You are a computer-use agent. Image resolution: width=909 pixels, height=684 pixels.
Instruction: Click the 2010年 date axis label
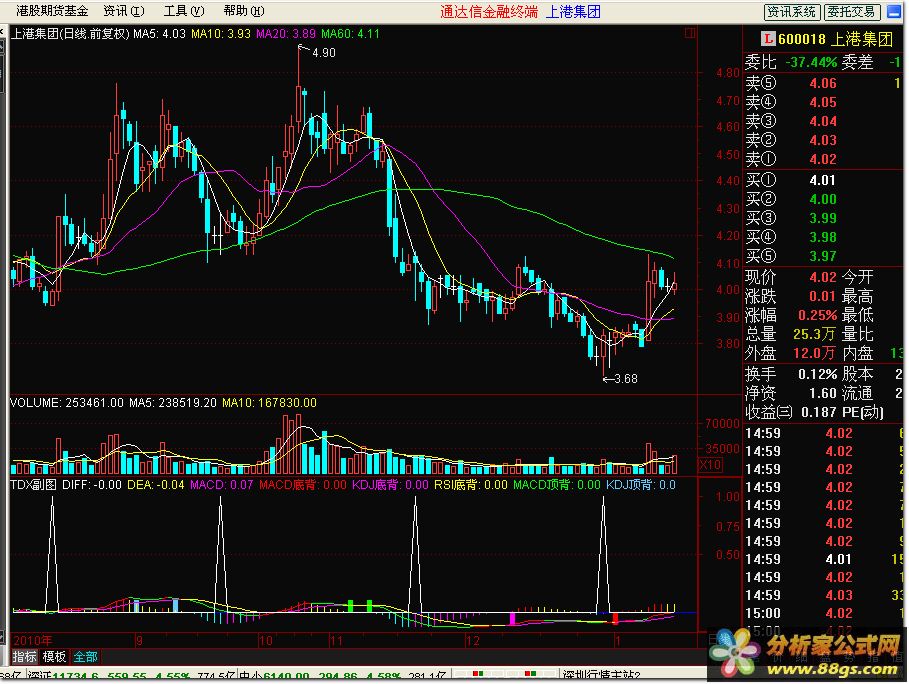(x=32, y=641)
